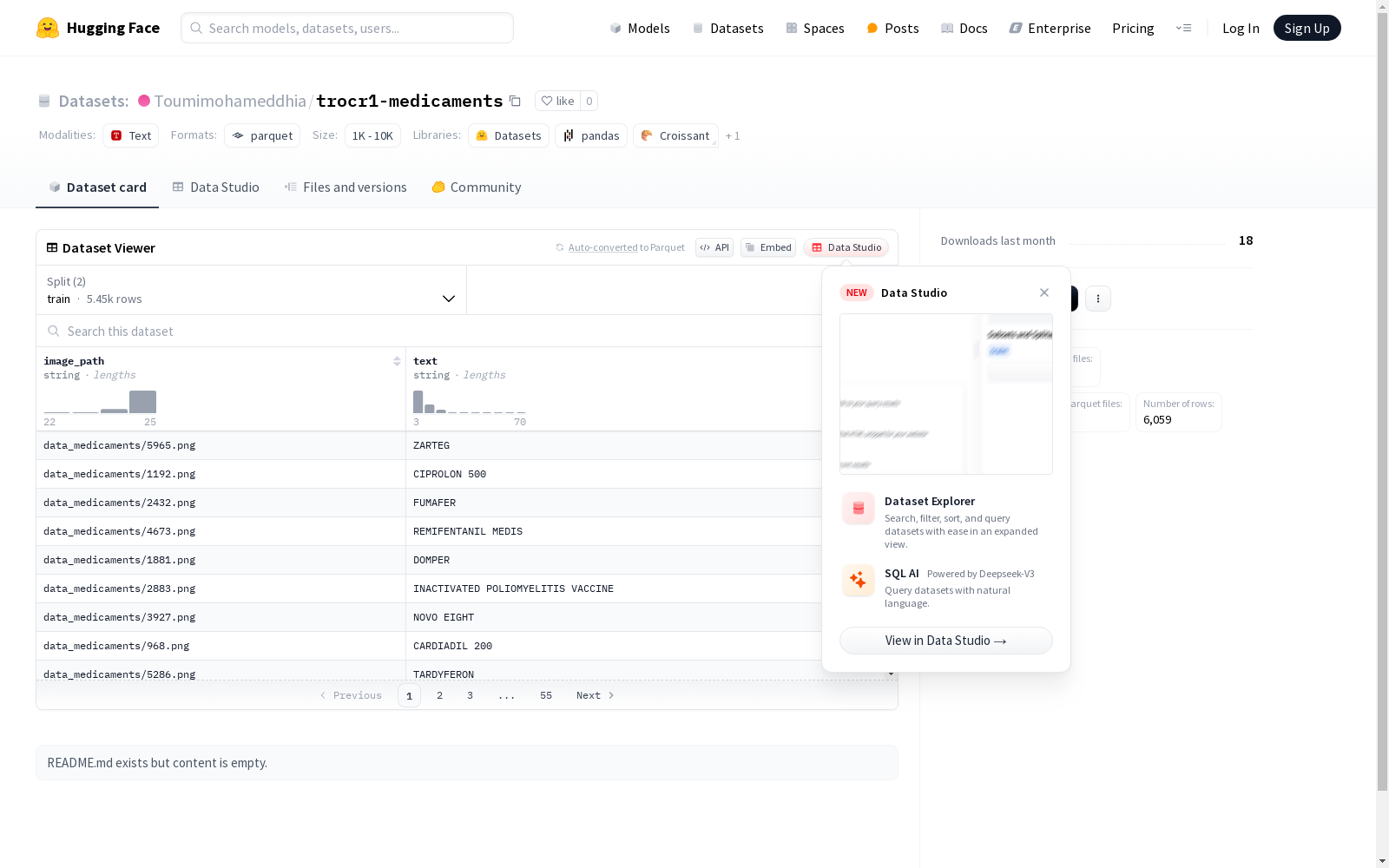Click the Size 1K - 10K tag
1389x868 pixels.
pos(372,135)
